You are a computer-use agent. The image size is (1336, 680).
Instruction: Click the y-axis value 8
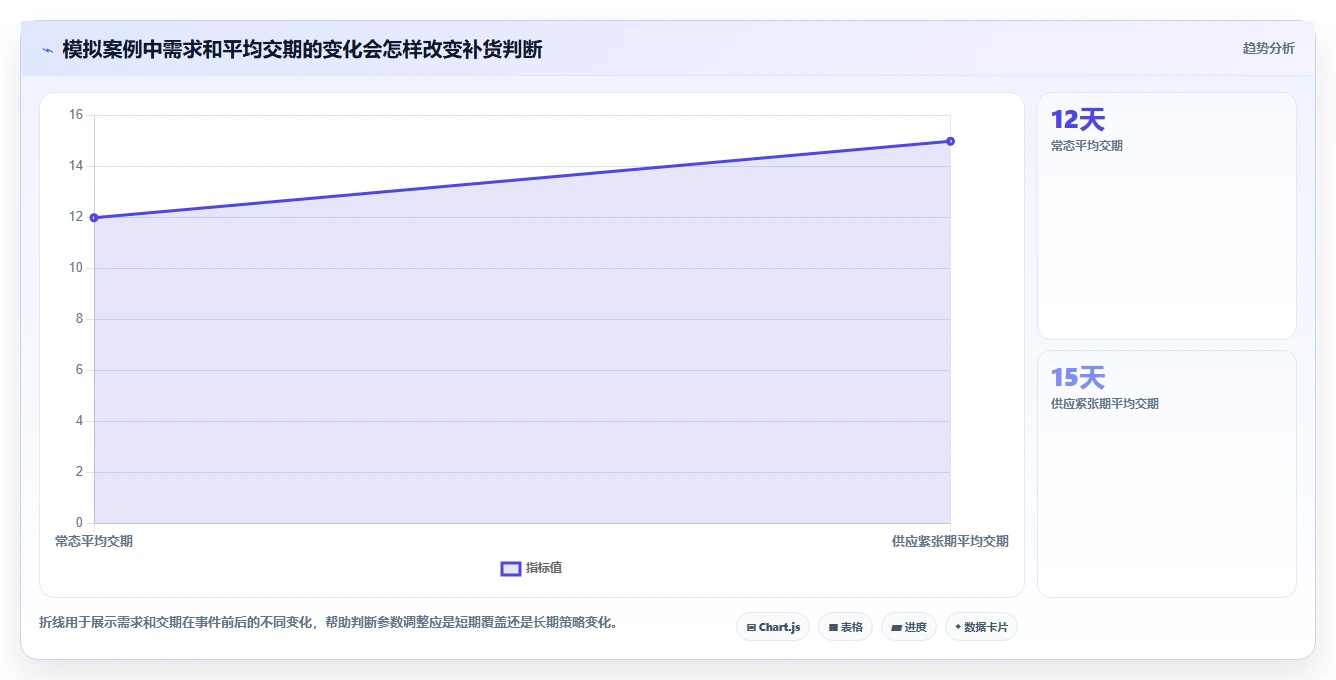point(80,319)
